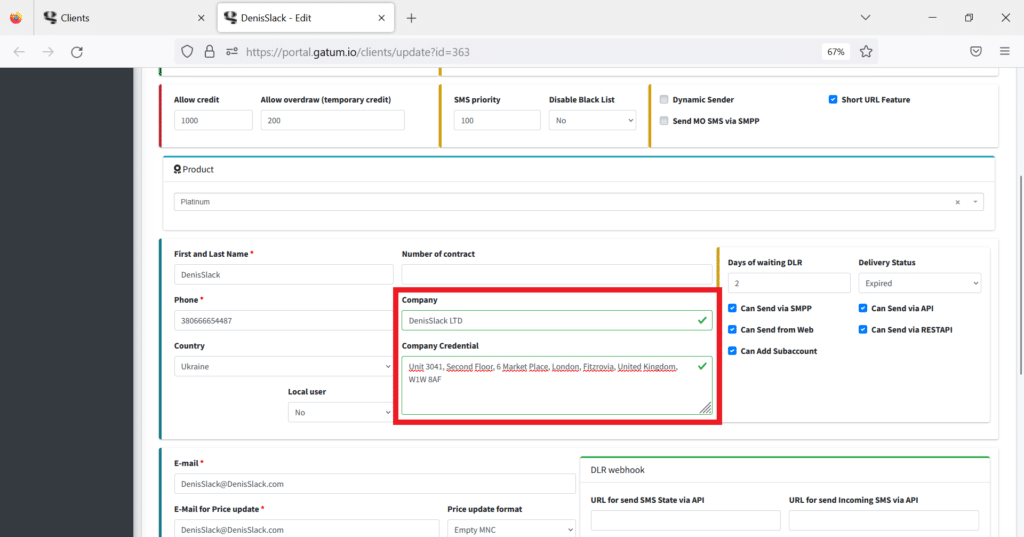Clear the Platinum product selection
Image resolution: width=1024 pixels, height=537 pixels.
point(957,202)
